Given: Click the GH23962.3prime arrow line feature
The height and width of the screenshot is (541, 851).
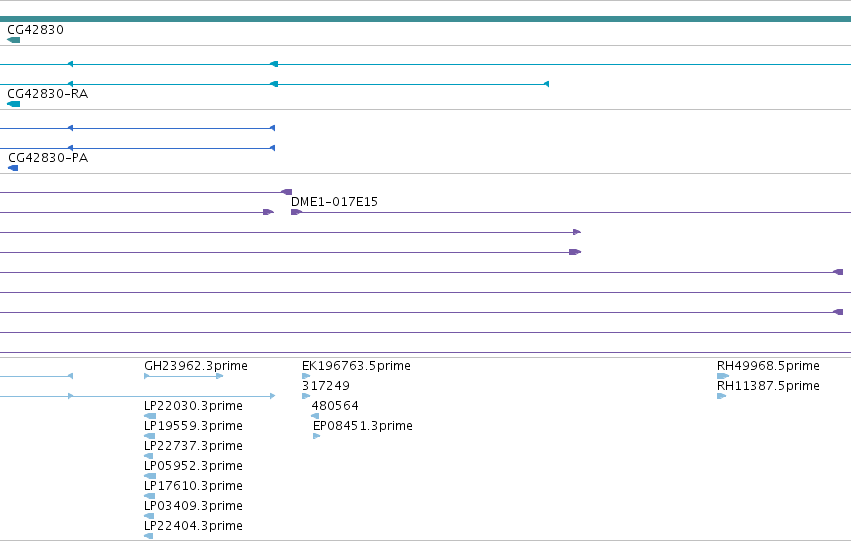Looking at the screenshot, I should [183, 376].
